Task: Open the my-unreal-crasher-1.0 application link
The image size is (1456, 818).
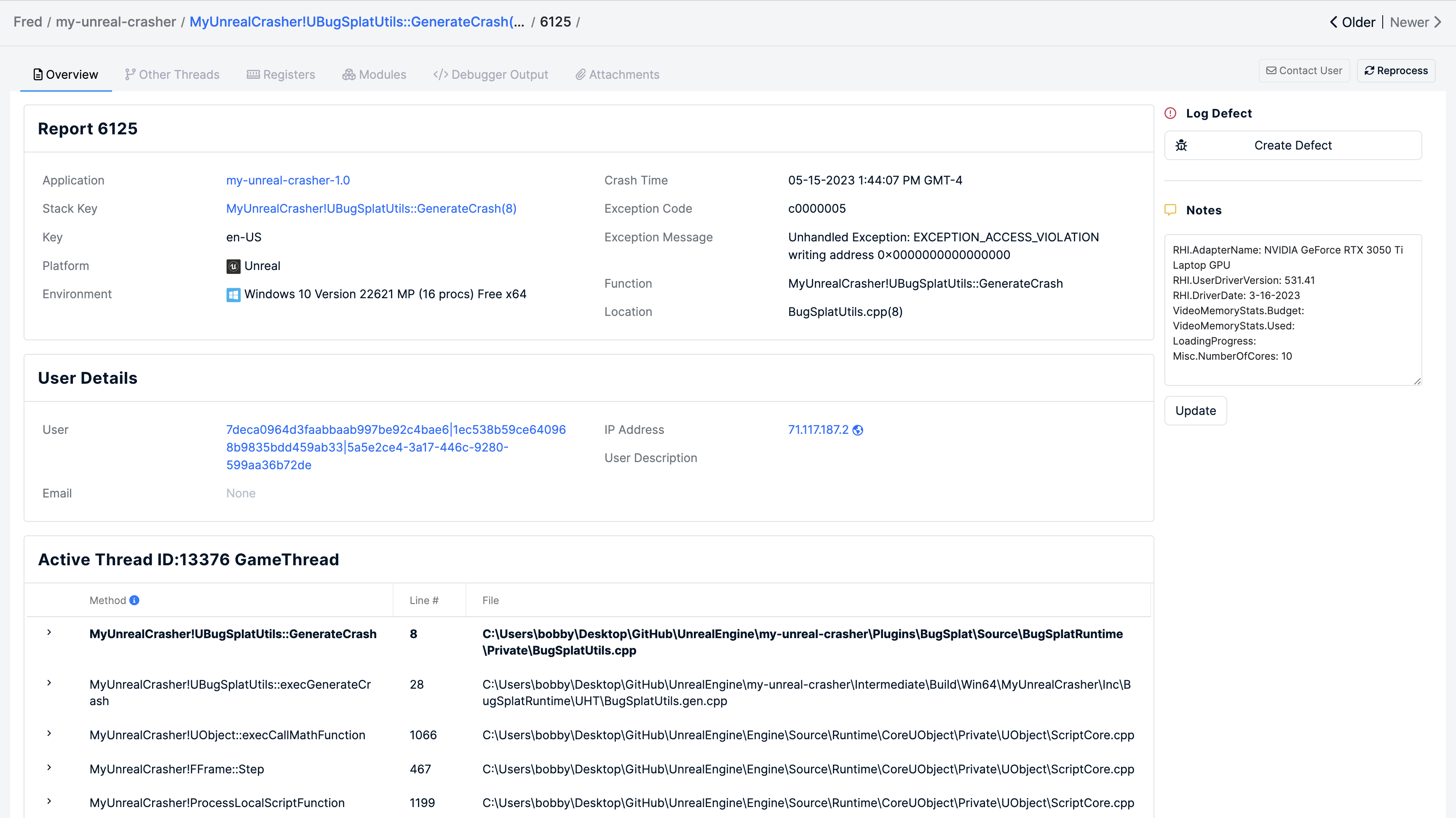Action: pos(287,180)
